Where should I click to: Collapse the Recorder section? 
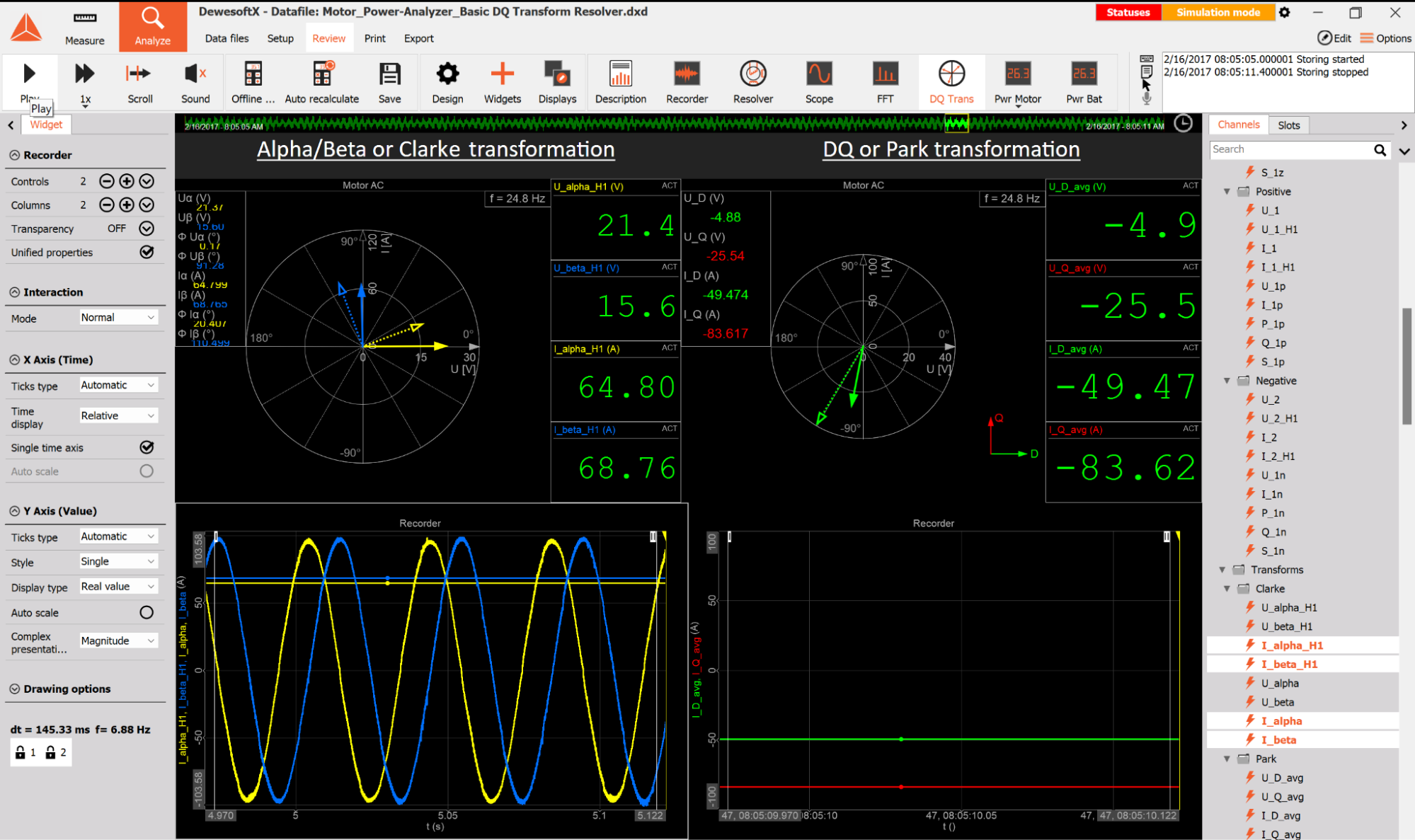[x=14, y=155]
